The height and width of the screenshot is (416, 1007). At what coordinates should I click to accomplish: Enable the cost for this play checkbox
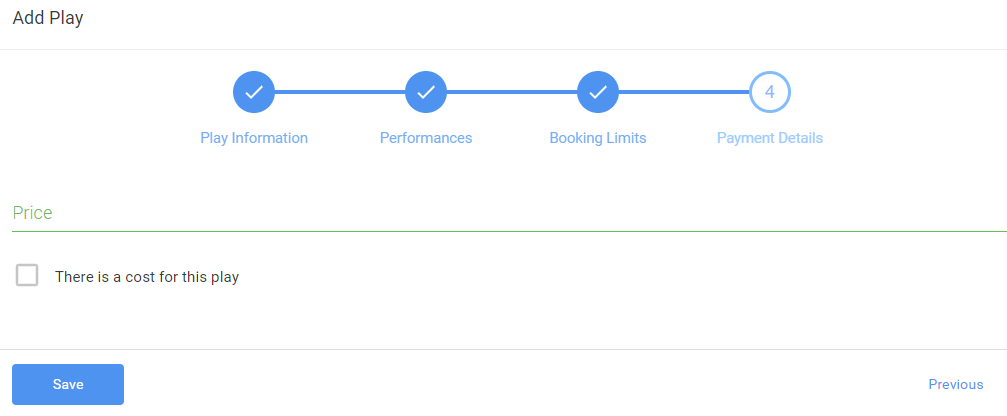(27, 275)
